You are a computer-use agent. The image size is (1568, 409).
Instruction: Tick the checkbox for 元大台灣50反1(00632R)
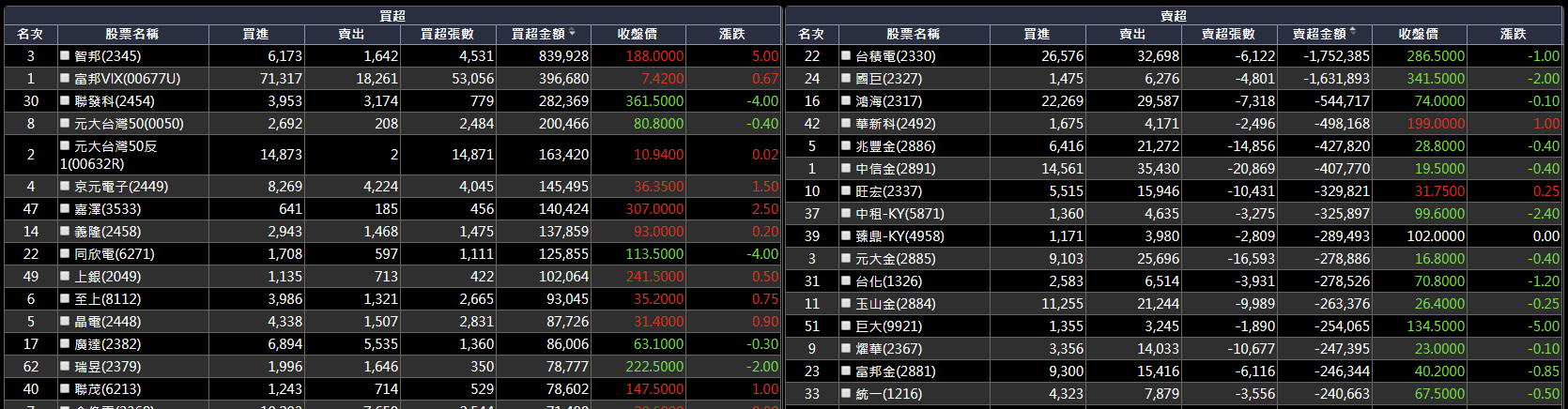pyautogui.click(x=65, y=145)
